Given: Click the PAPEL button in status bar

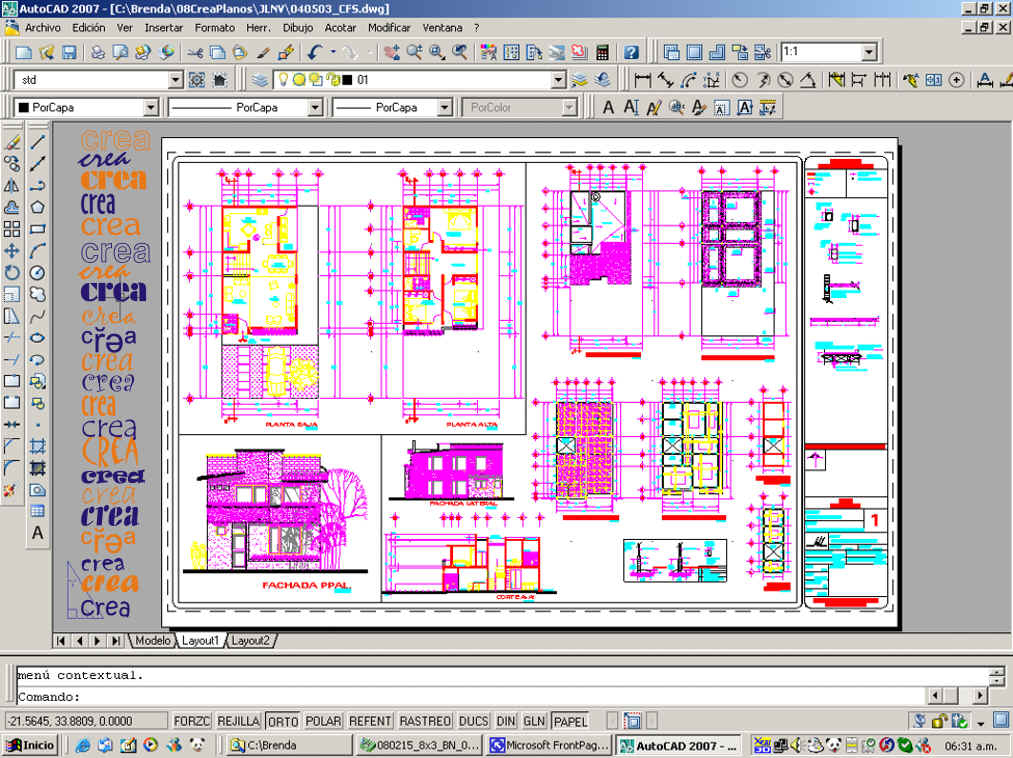Looking at the screenshot, I should click(571, 721).
